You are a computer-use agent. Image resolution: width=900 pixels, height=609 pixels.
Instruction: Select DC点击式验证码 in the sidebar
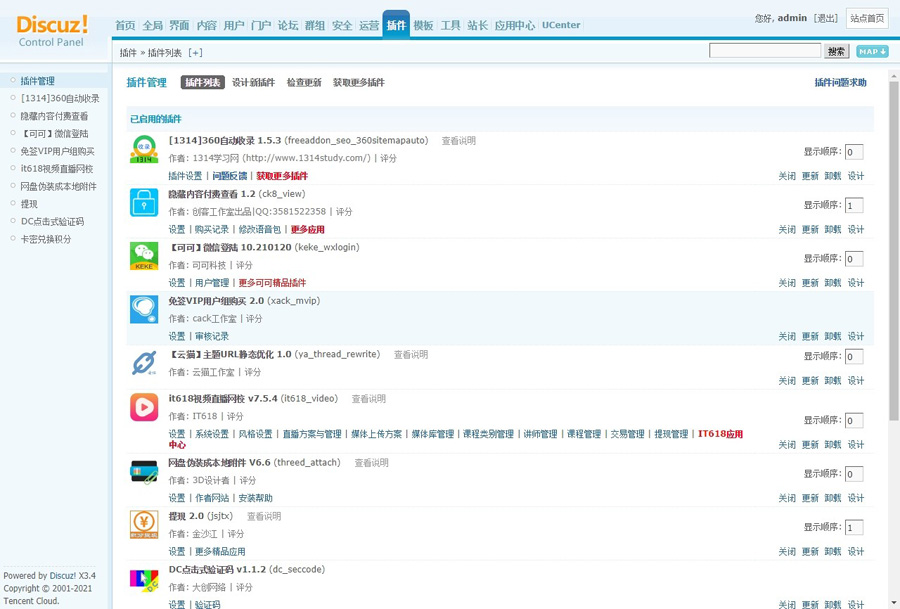(x=52, y=222)
